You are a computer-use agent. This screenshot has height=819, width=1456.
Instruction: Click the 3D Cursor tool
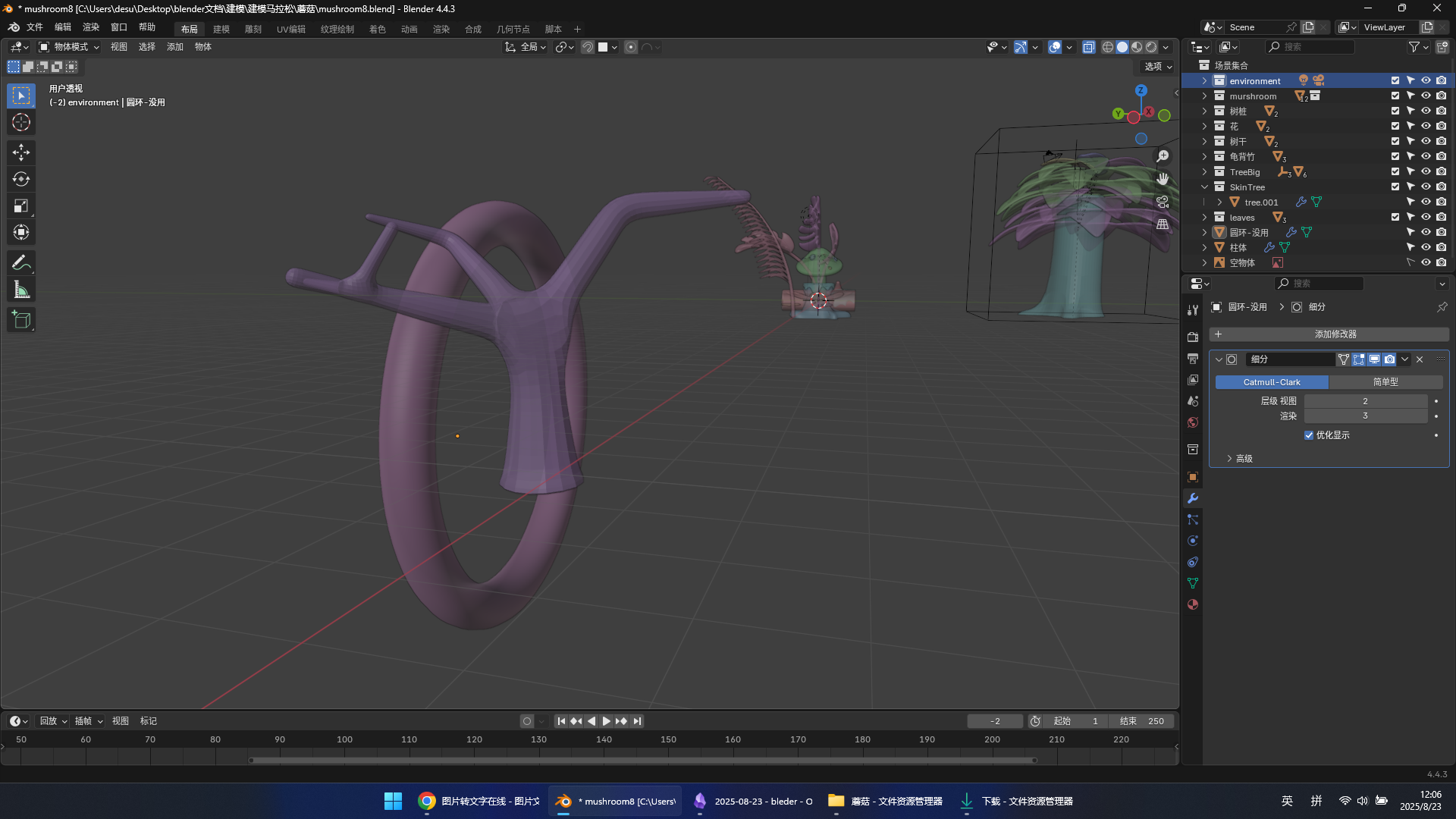pyautogui.click(x=21, y=122)
